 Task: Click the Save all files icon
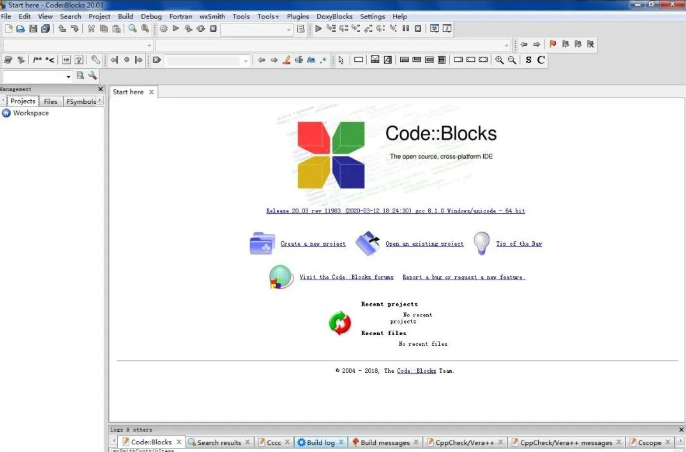[46, 29]
